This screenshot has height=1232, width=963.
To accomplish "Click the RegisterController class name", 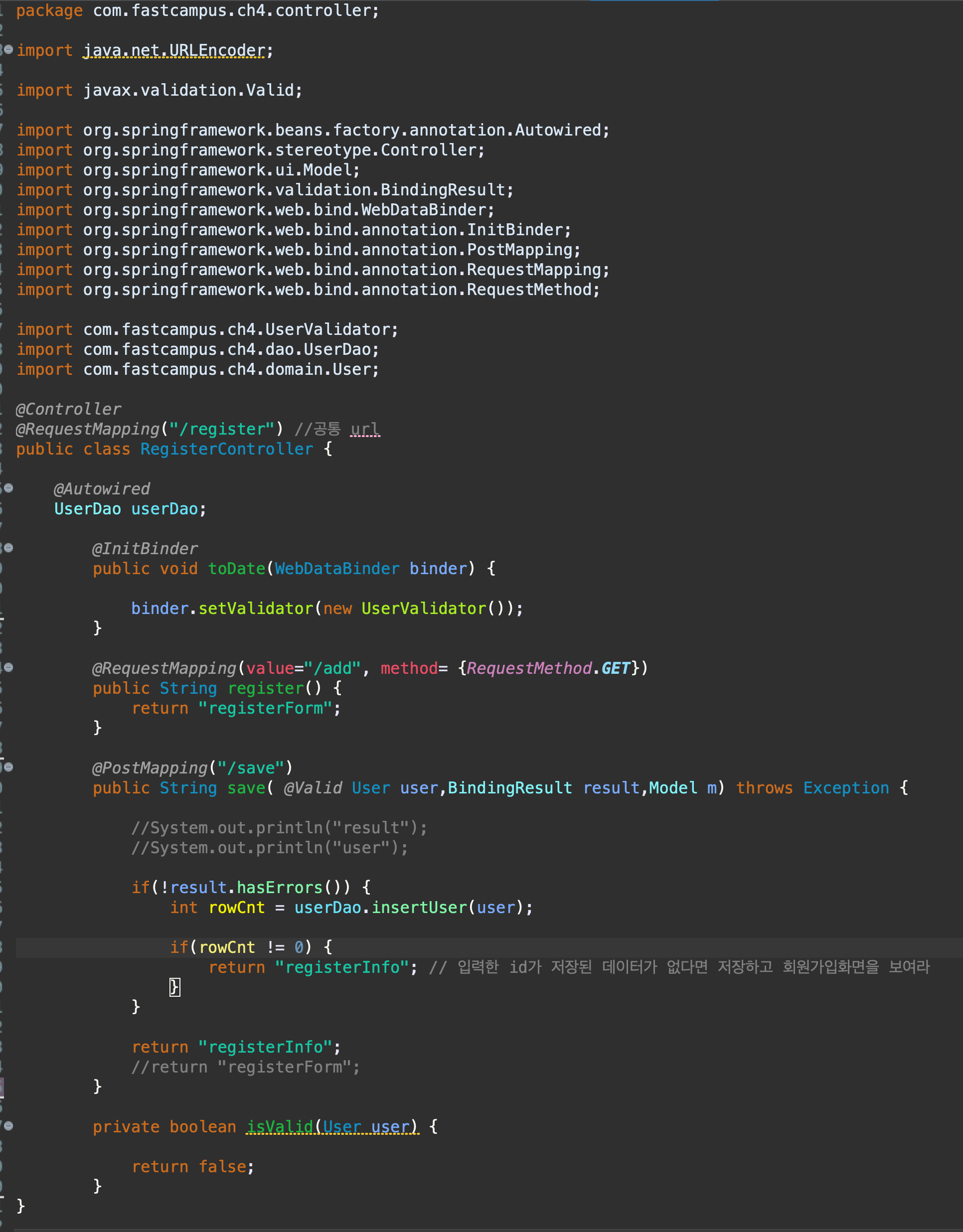I will 226,449.
